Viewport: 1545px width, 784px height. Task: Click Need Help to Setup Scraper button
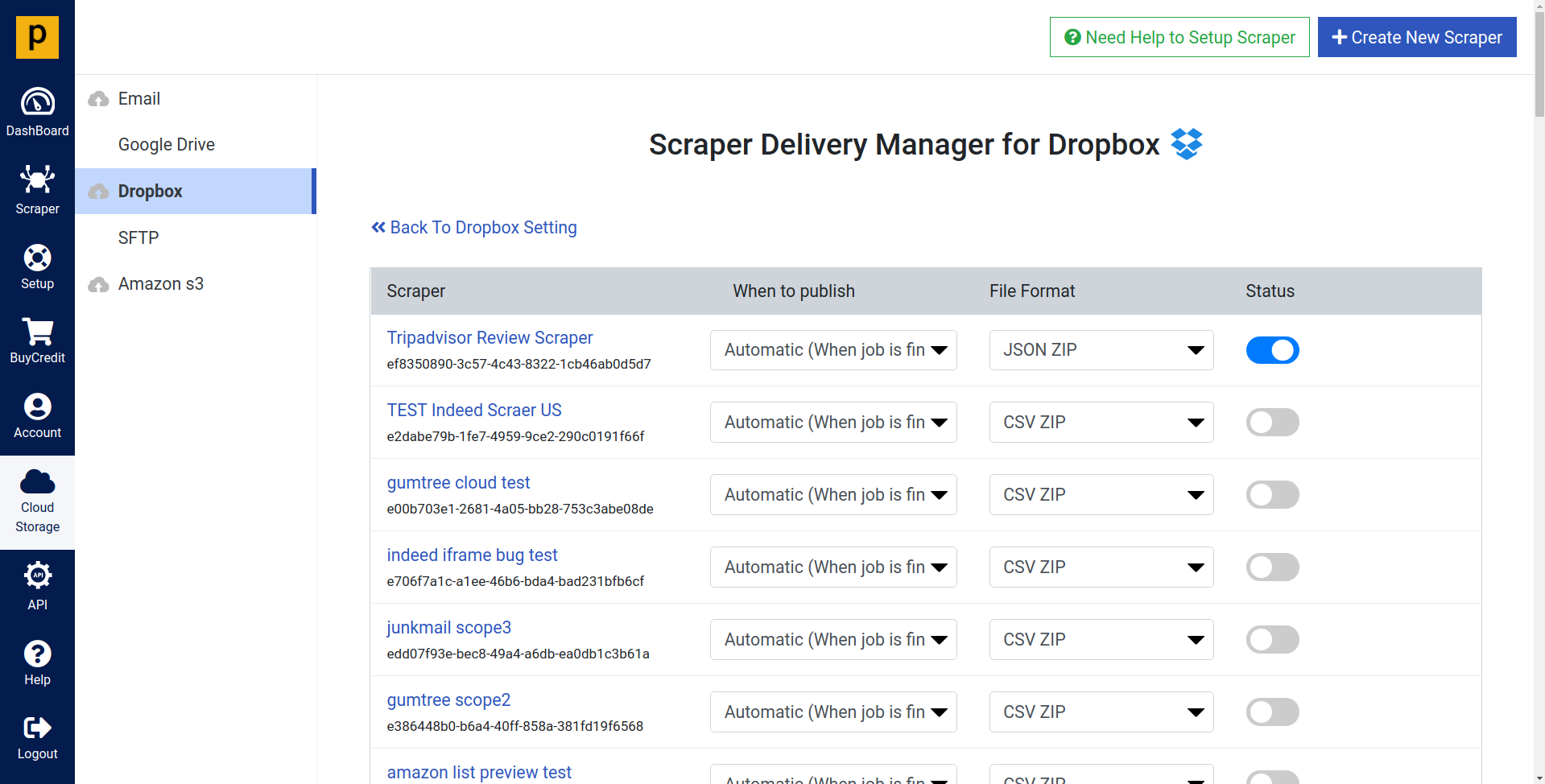coord(1179,37)
